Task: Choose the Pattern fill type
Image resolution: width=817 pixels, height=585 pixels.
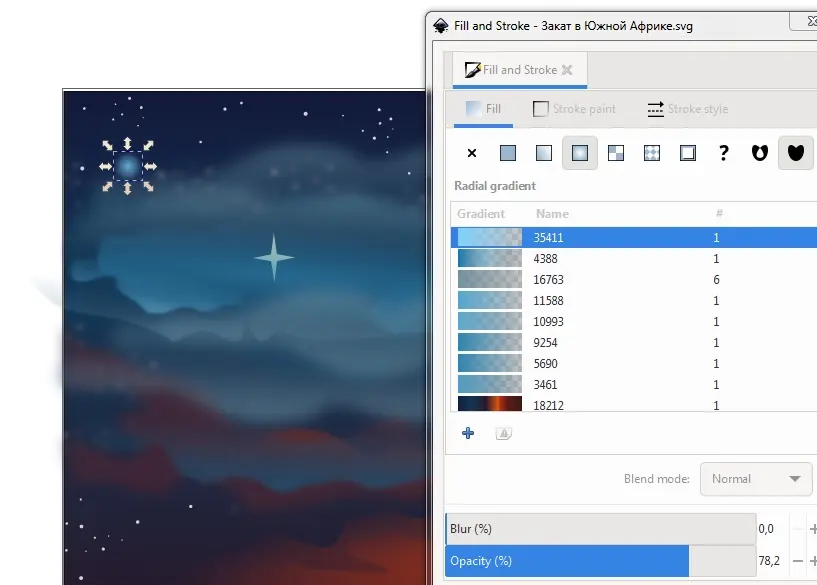Action: (652, 153)
